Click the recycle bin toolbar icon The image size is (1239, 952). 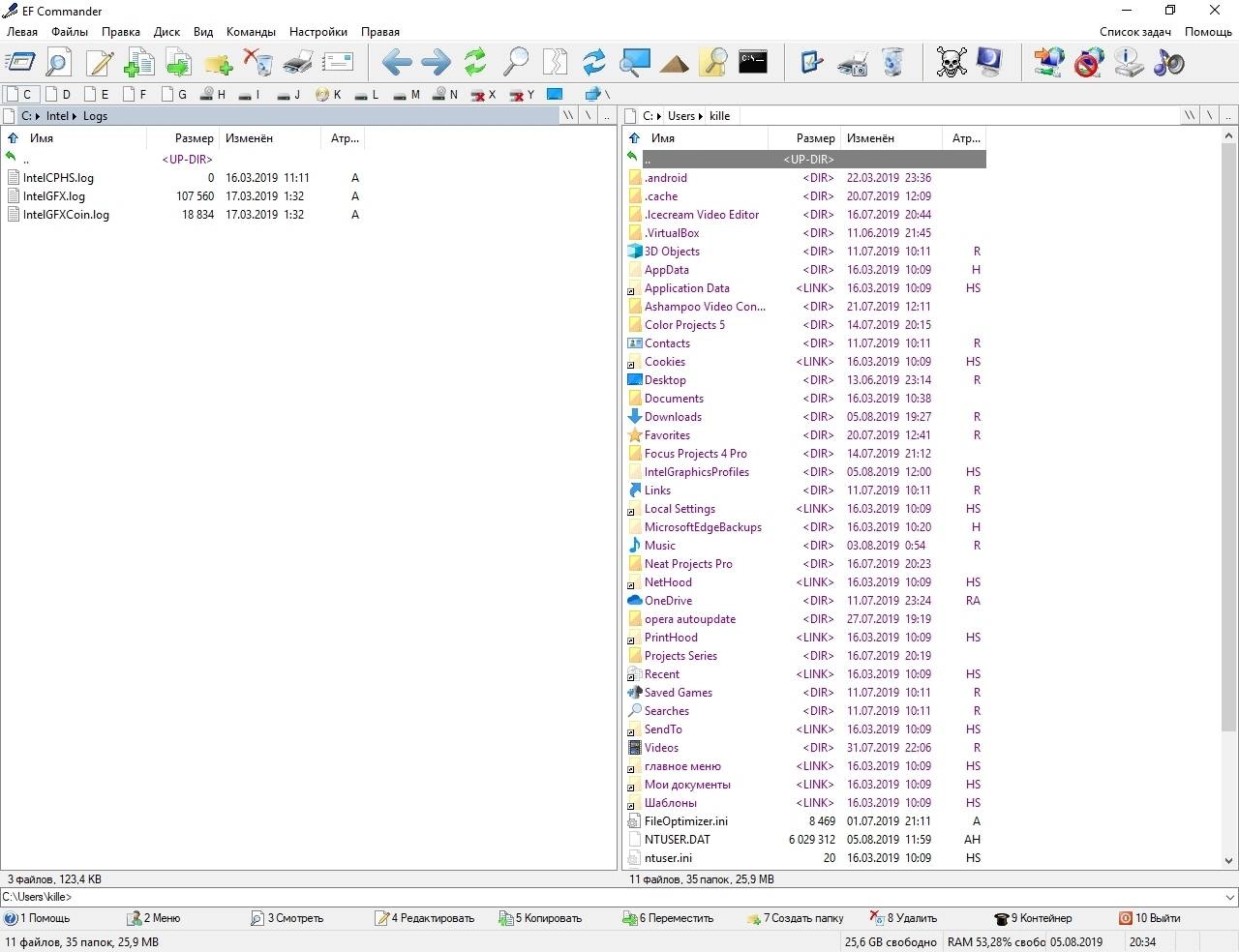(x=892, y=63)
